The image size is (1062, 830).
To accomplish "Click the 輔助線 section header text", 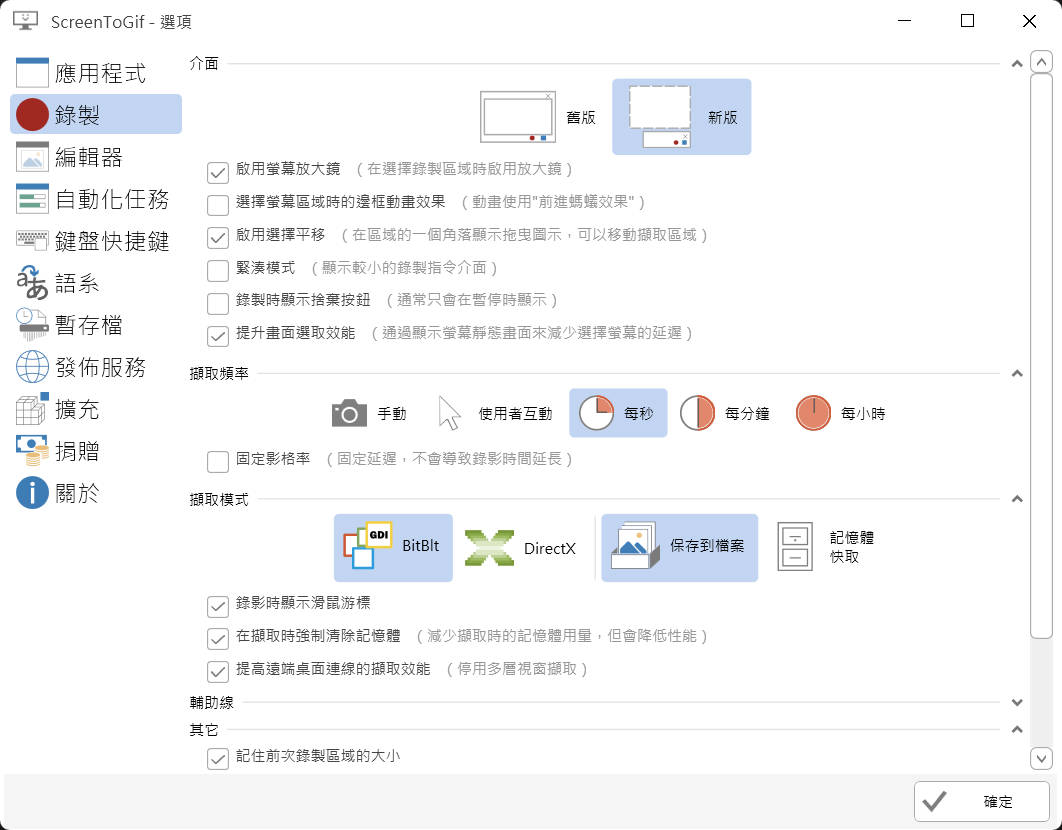I will point(211,703).
